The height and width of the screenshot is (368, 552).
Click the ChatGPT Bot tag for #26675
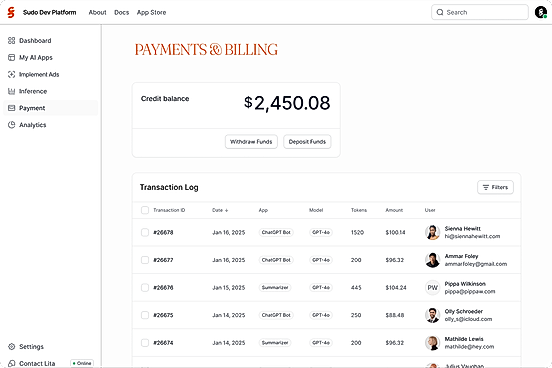tap(276, 315)
